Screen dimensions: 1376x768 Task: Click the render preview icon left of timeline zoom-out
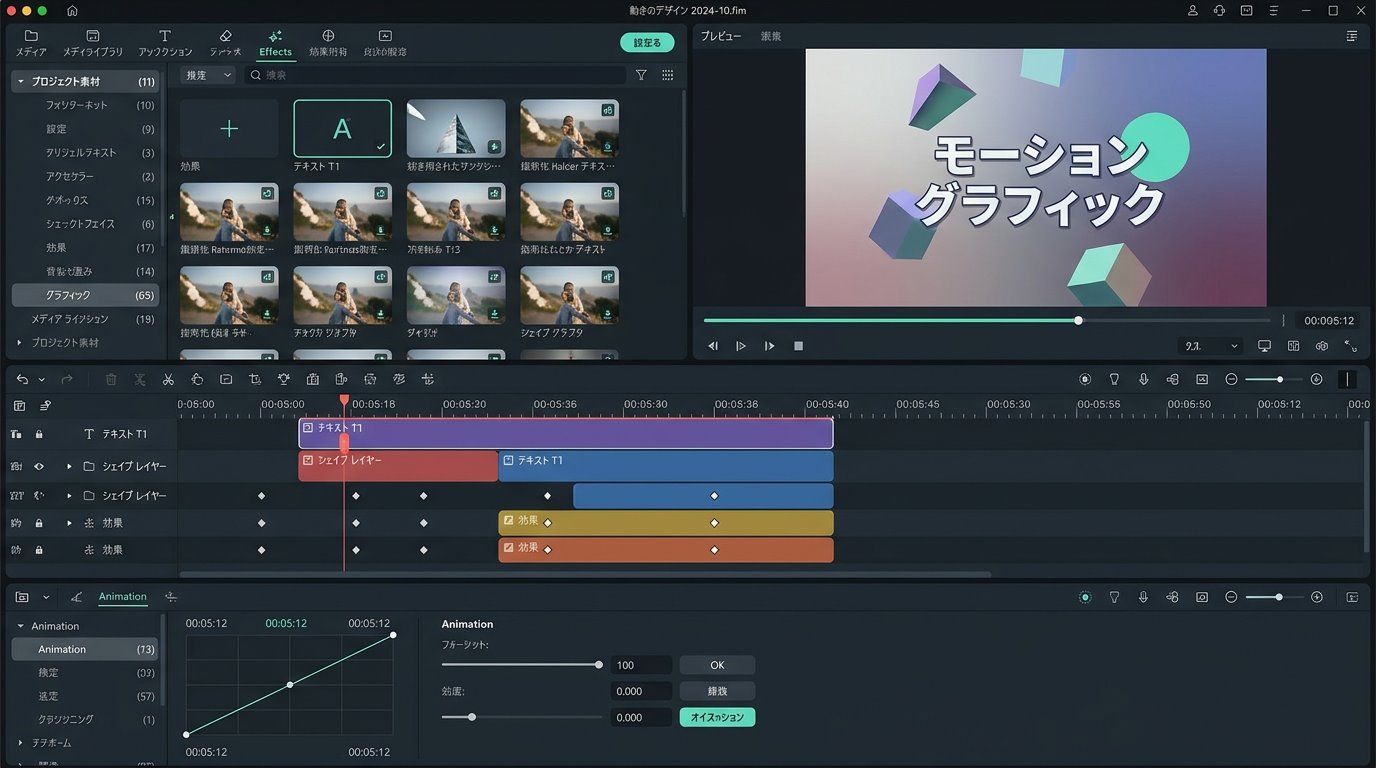click(1202, 380)
